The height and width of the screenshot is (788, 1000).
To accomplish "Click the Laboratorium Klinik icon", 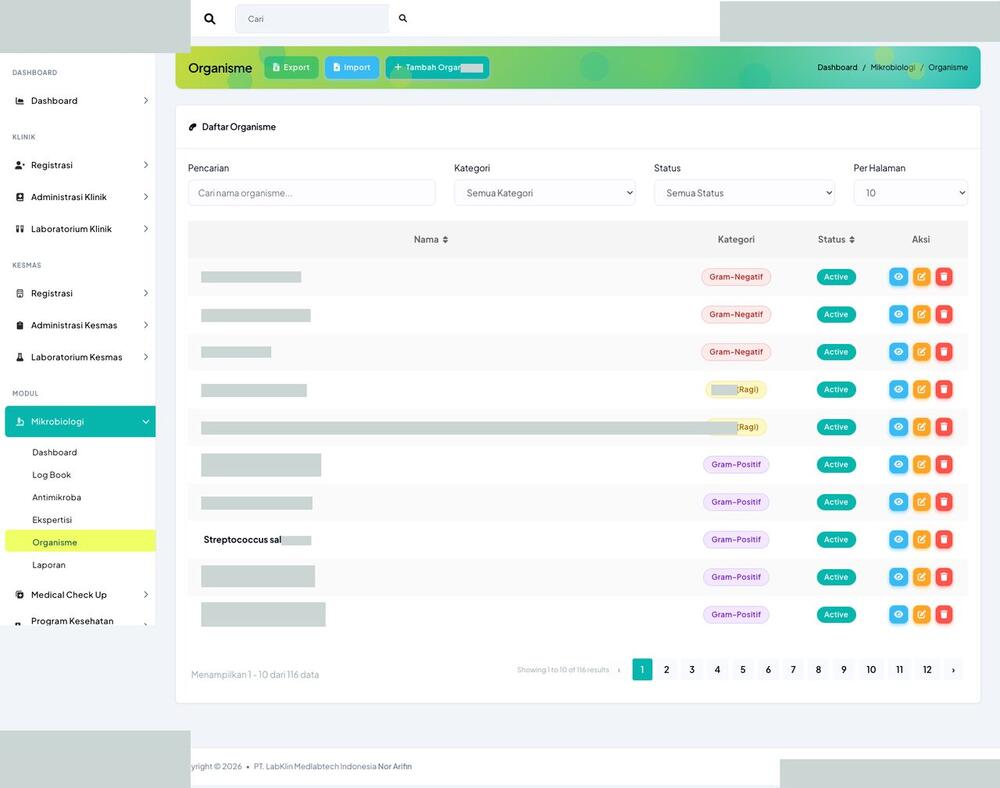I will [20, 229].
